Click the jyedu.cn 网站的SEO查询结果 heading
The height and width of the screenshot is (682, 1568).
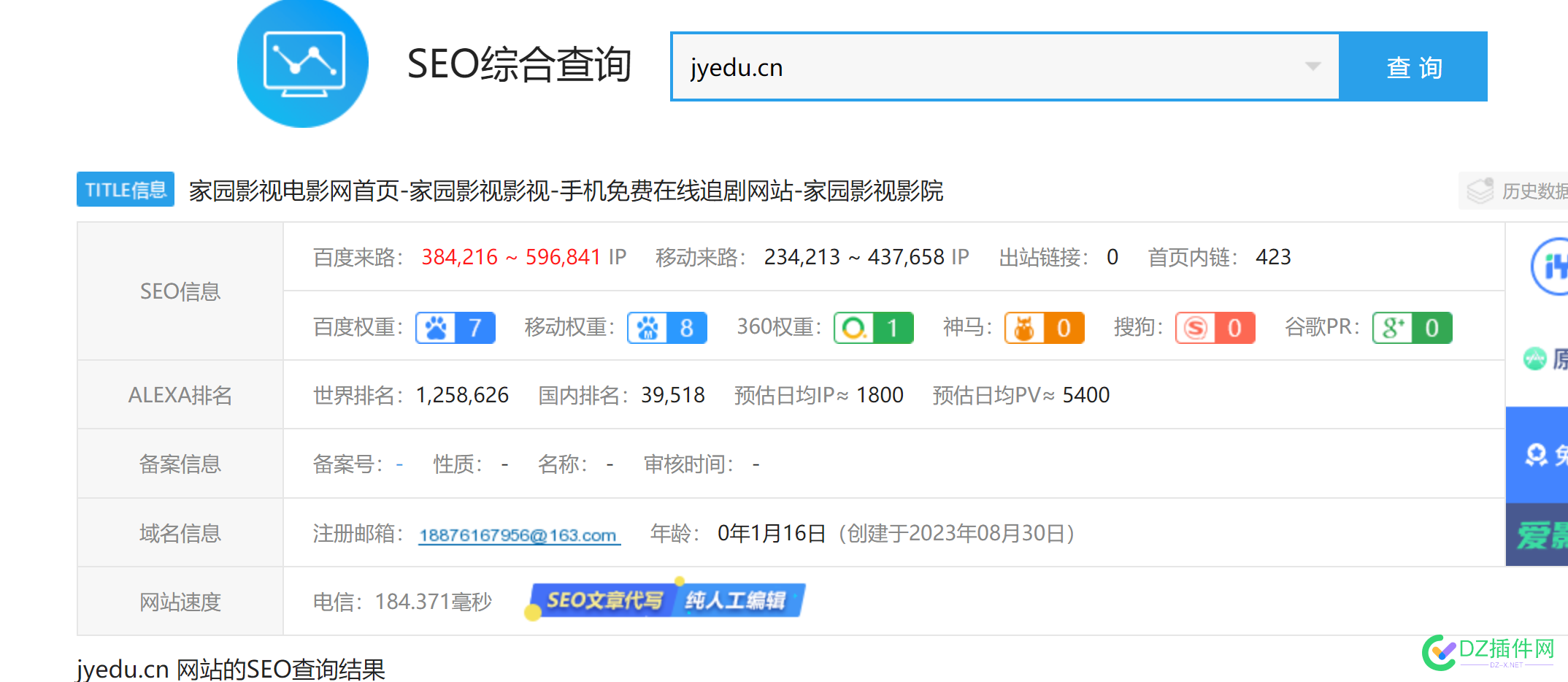click(231, 668)
